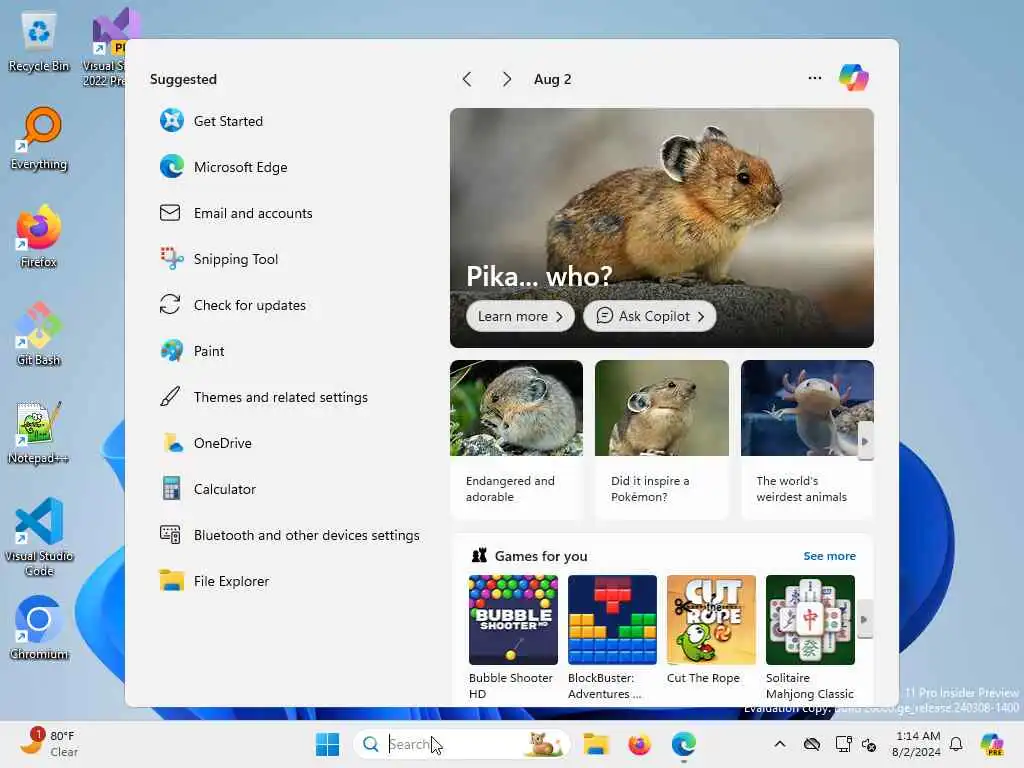Open Email and accounts envelope icon
Viewport: 1024px width, 768px height.
coord(170,213)
